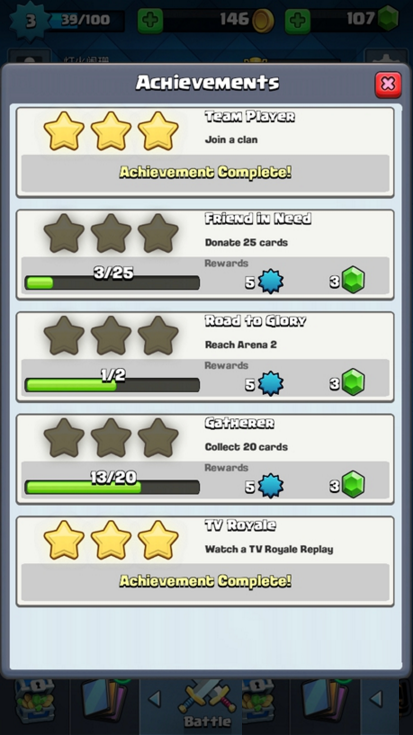Click the experience bar showing 39/100
Screen dimensions: 413x735
(x=85, y=21)
